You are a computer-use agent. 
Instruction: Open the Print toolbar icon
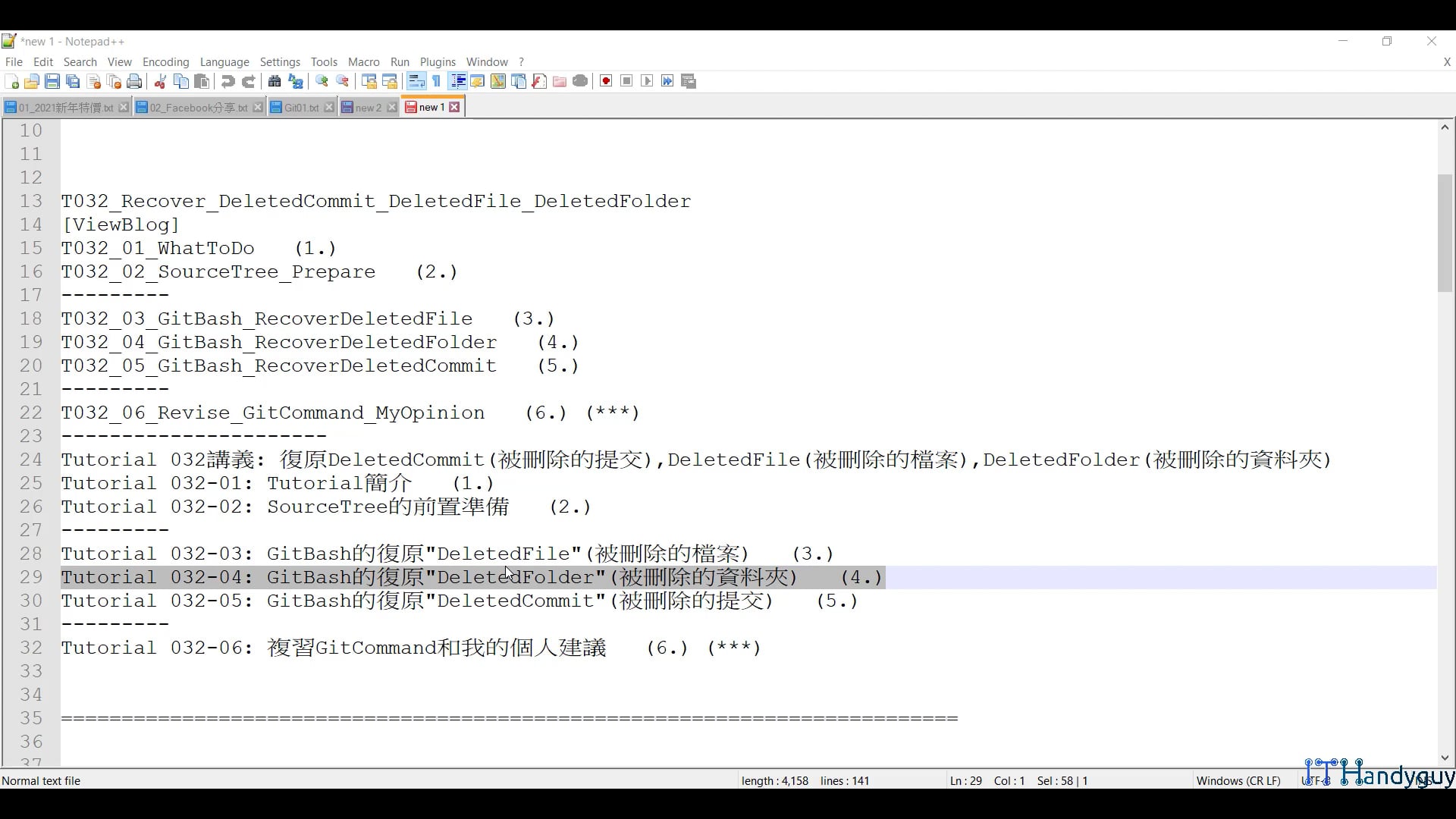tap(134, 81)
